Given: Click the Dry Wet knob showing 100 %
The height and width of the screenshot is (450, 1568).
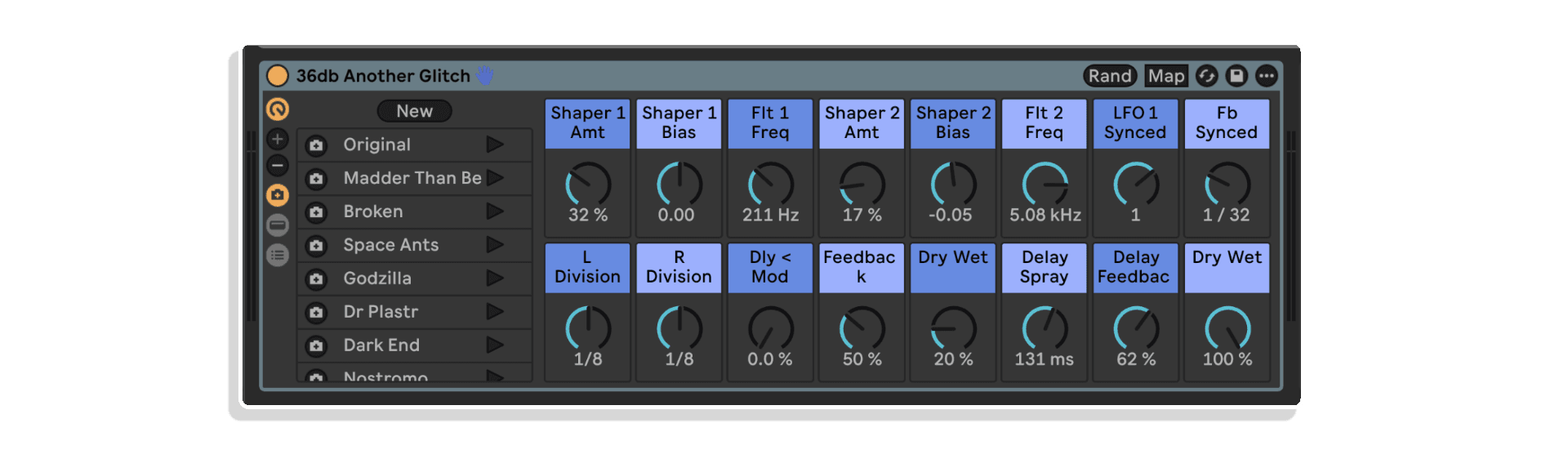Looking at the screenshot, I should [1227, 328].
